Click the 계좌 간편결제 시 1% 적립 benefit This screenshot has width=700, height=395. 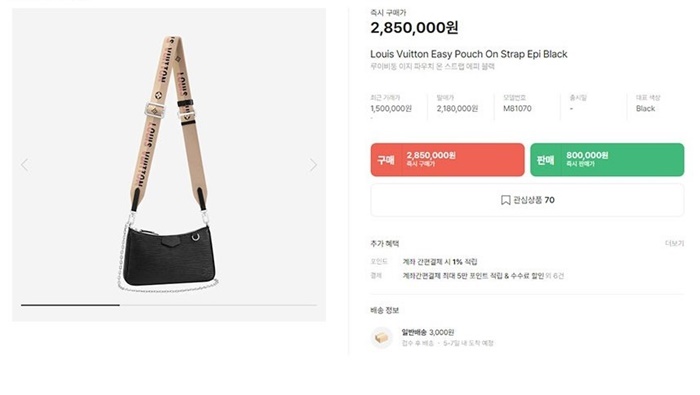pos(440,262)
